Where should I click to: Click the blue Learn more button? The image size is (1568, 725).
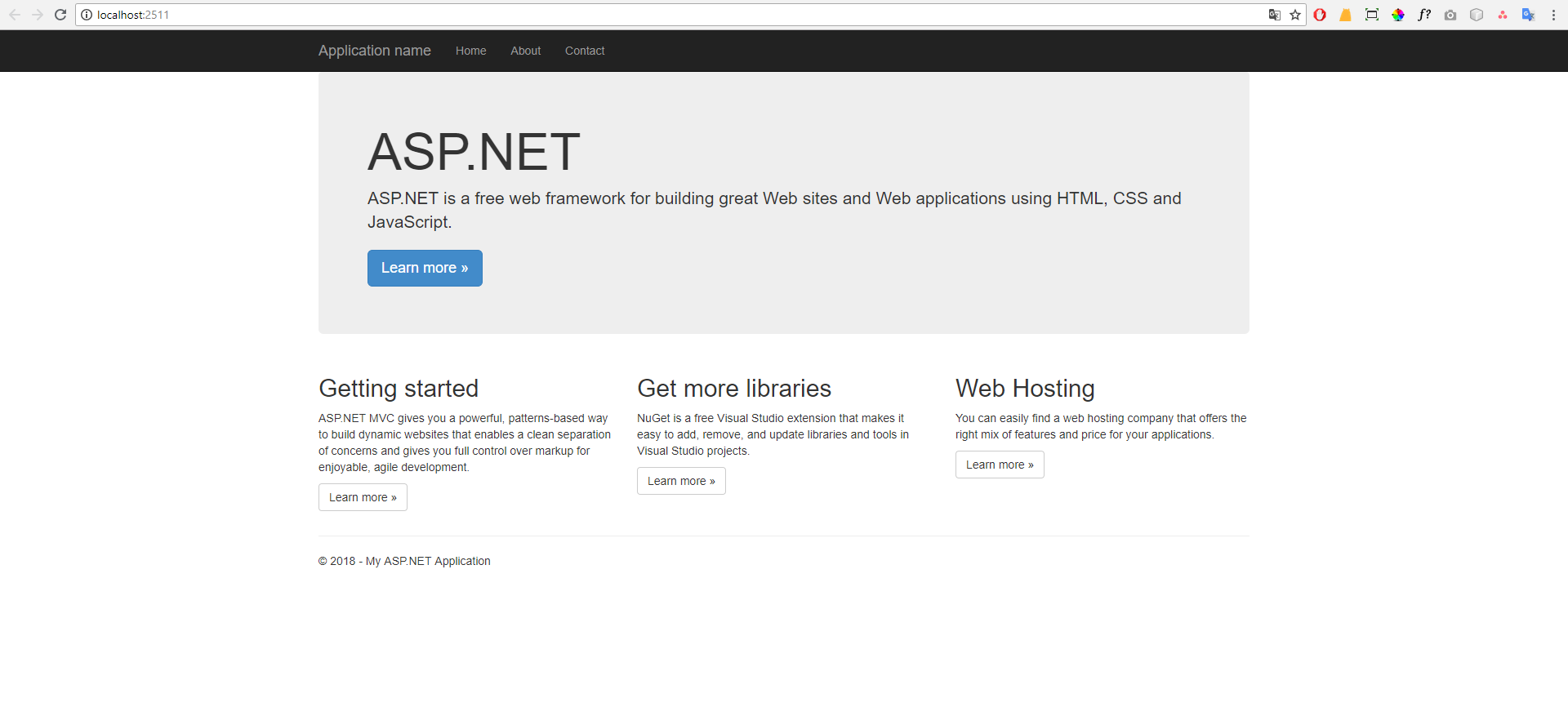[425, 268]
